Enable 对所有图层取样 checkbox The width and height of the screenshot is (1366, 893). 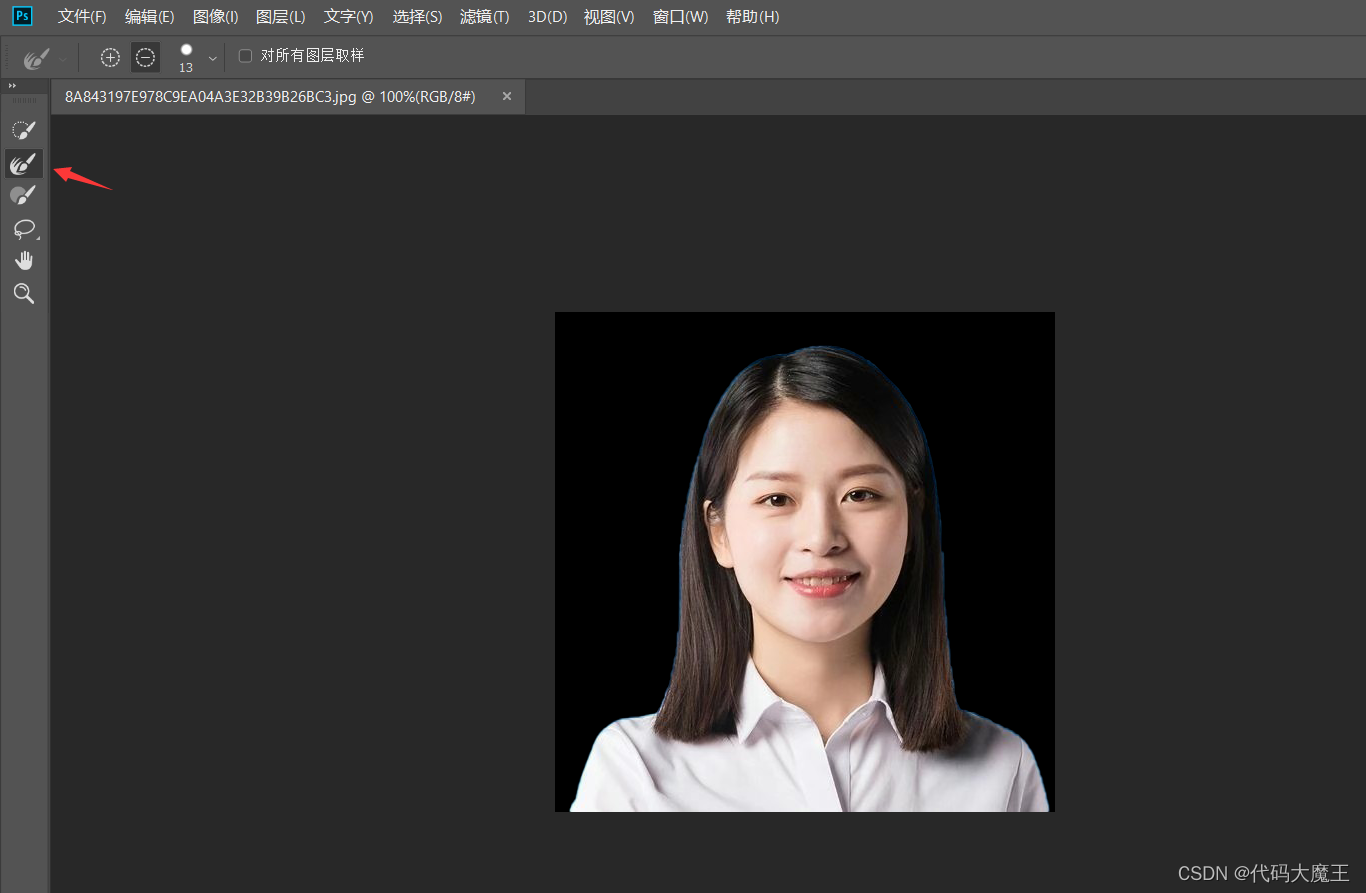tap(245, 56)
